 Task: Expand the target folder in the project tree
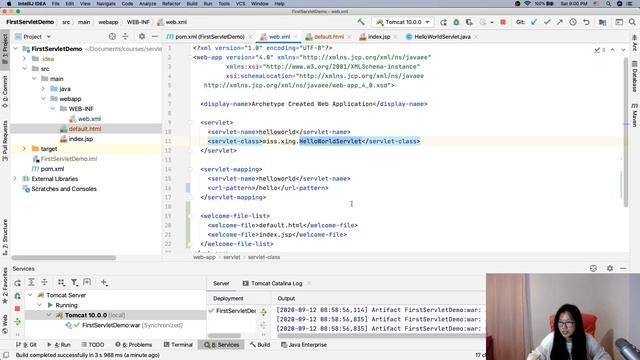click(24, 149)
